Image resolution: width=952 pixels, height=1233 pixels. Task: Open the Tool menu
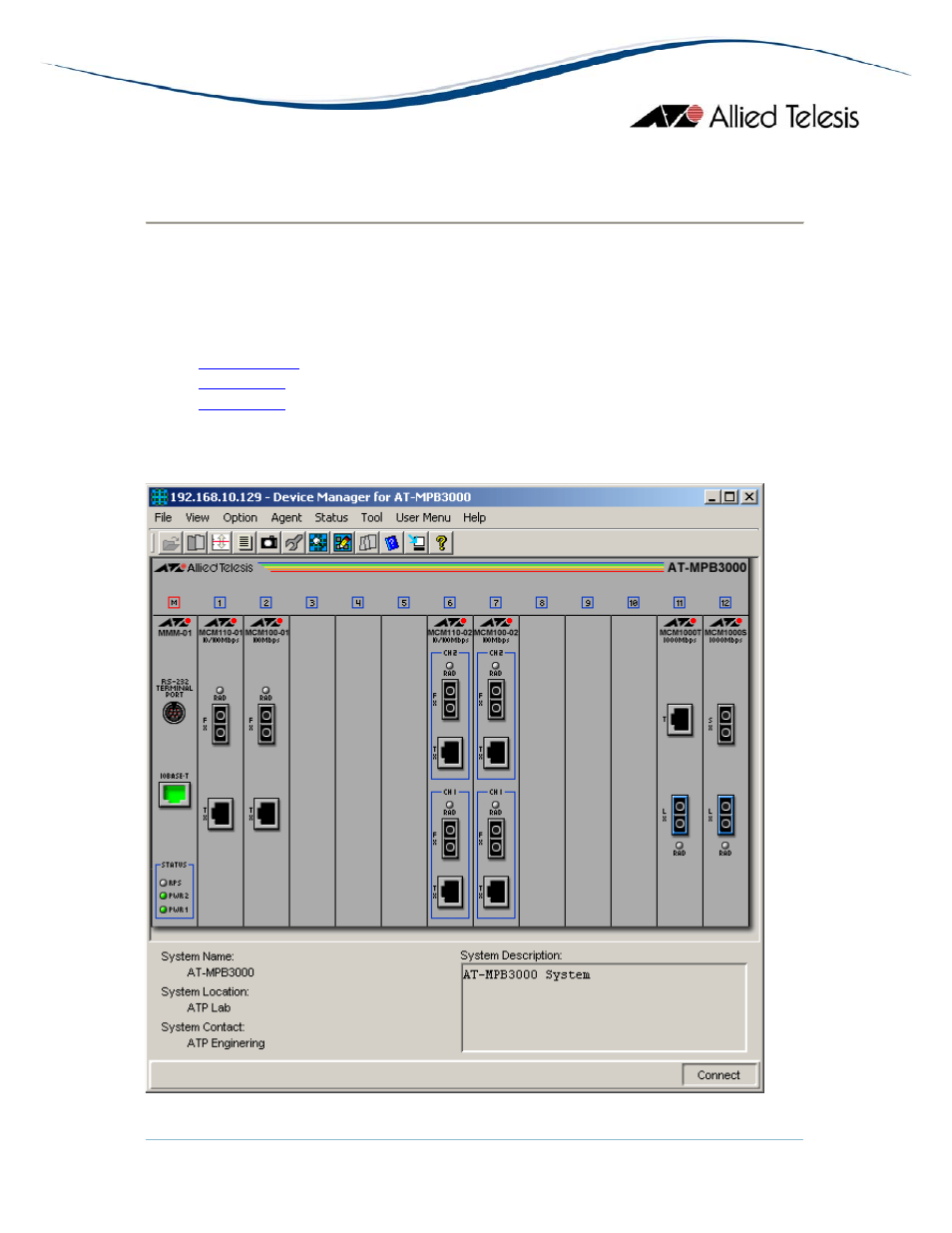pyautogui.click(x=371, y=518)
